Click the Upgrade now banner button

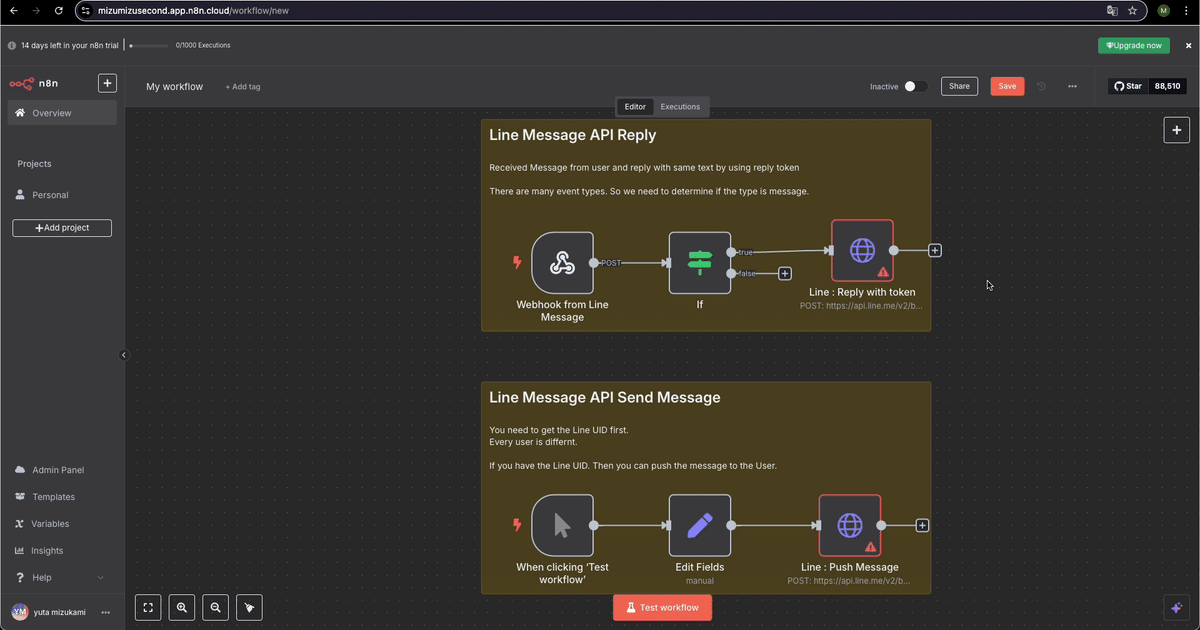pyautogui.click(x=1133, y=45)
